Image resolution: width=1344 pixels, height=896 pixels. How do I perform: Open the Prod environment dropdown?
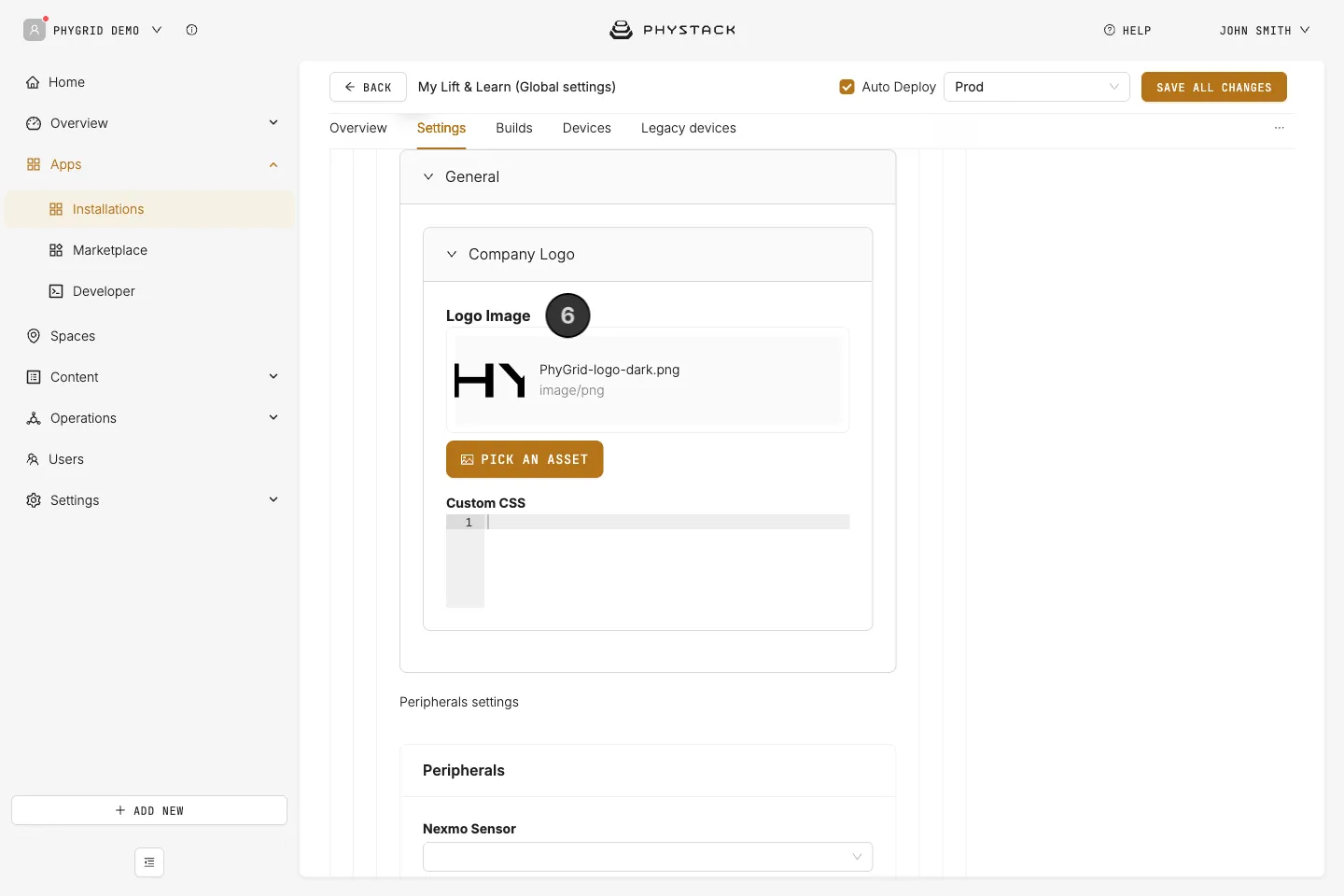pyautogui.click(x=1037, y=87)
